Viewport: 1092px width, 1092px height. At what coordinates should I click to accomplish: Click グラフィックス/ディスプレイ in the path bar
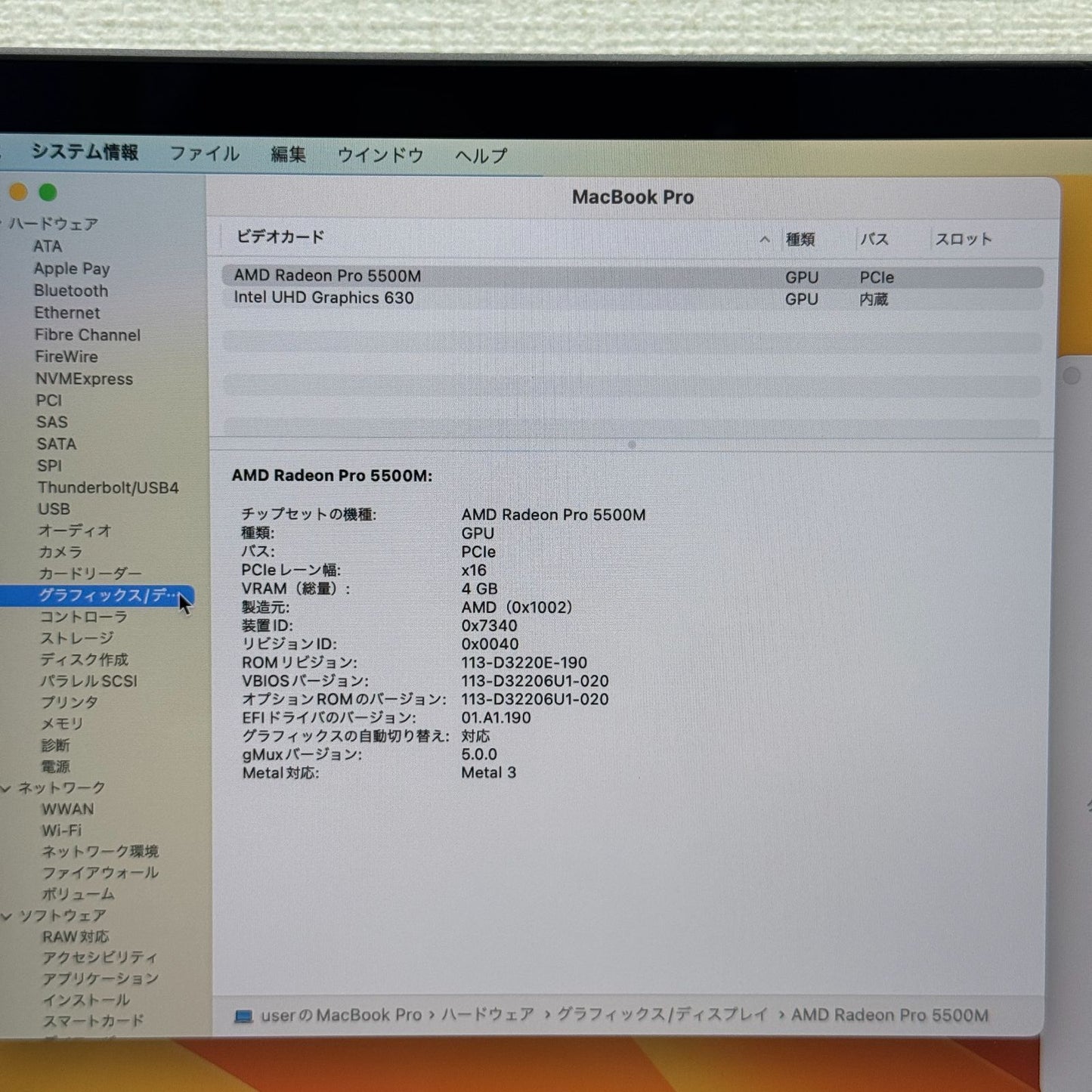pyautogui.click(x=662, y=1015)
